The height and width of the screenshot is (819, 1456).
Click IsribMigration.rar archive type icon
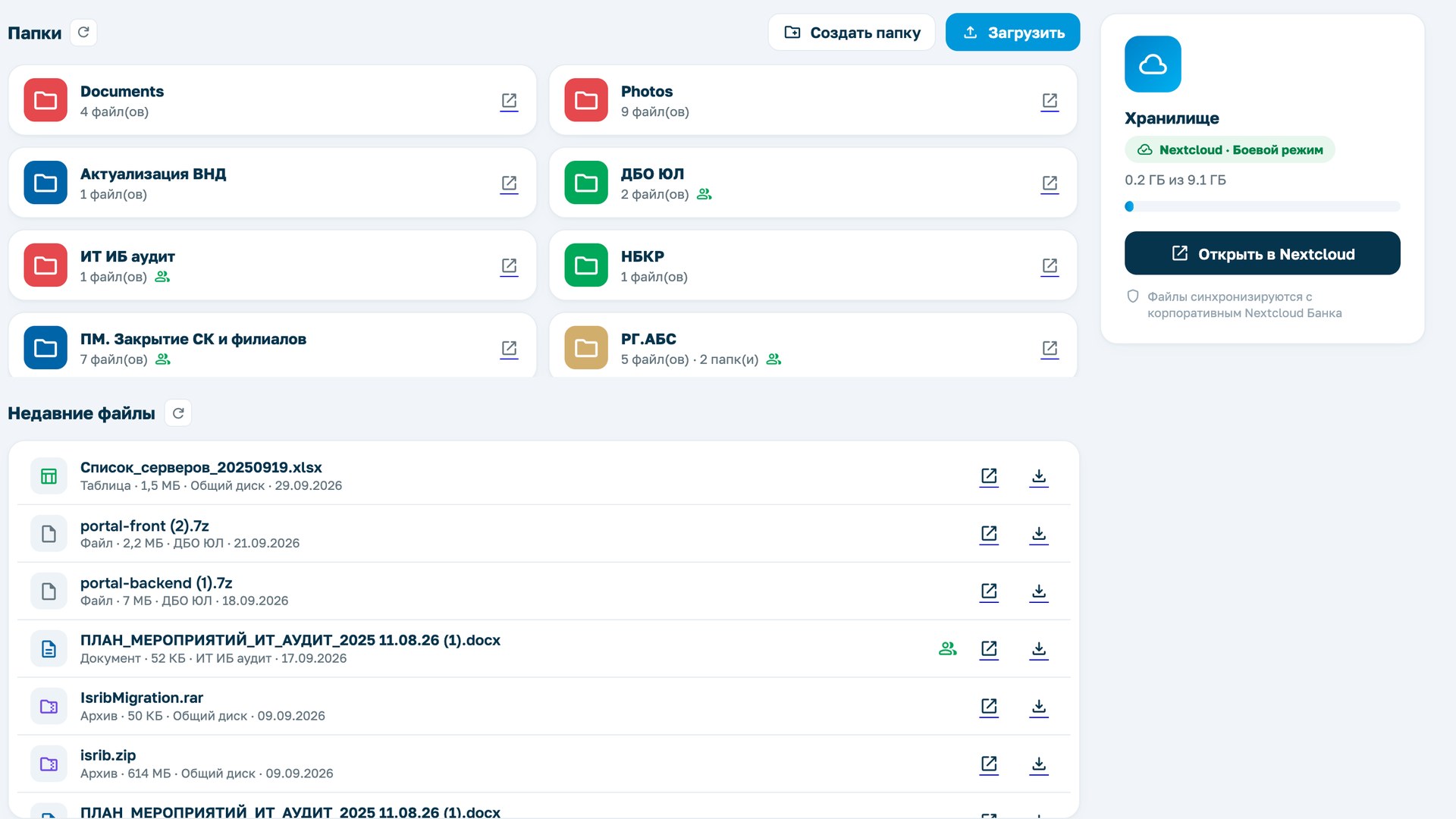coord(49,707)
